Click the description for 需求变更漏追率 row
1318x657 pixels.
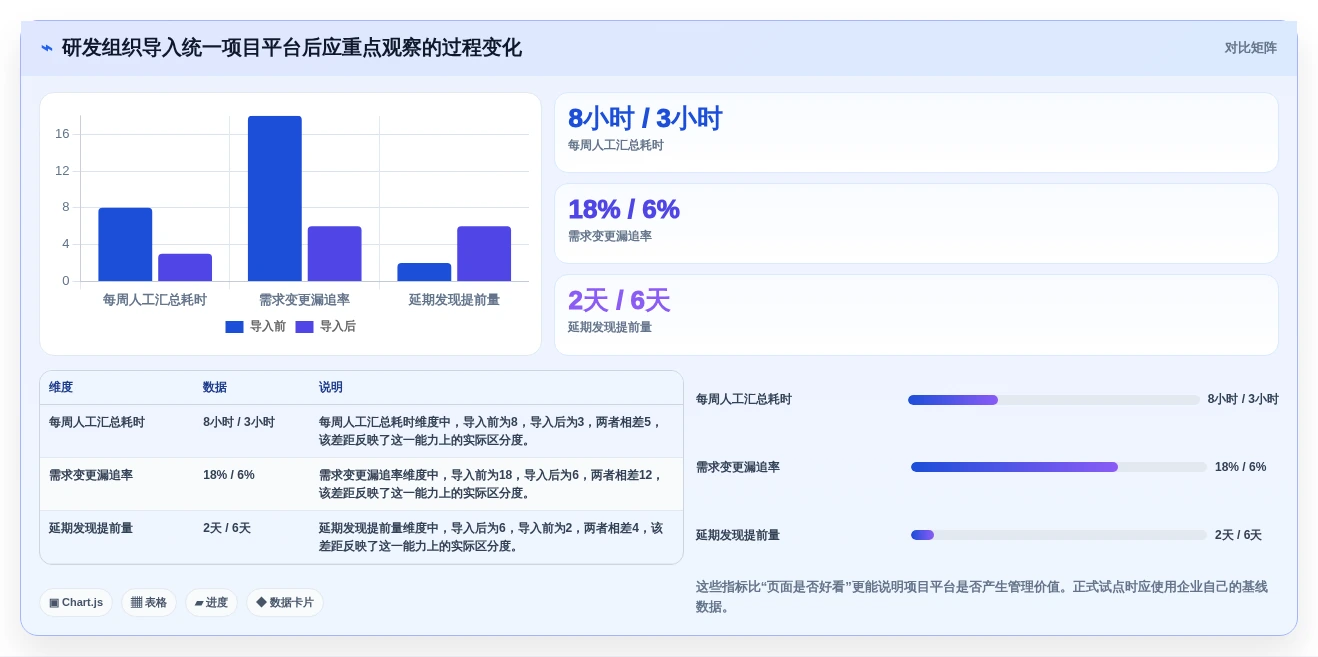click(491, 484)
